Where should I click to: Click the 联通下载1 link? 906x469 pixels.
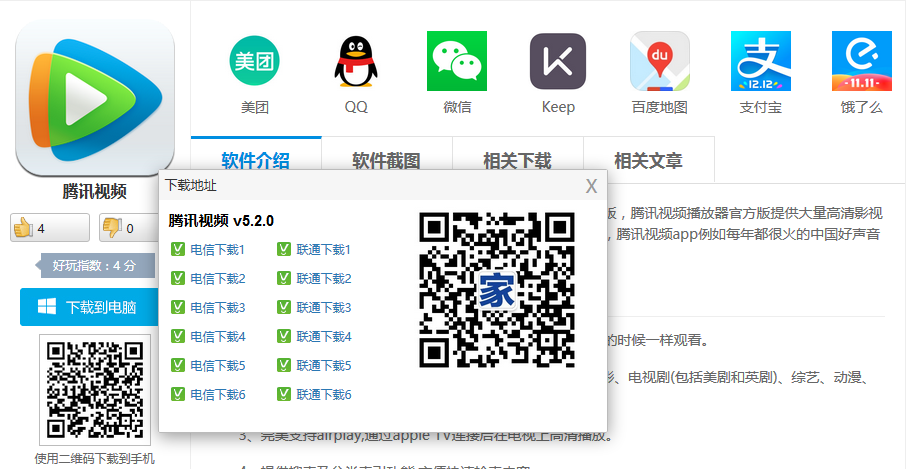coord(324,250)
